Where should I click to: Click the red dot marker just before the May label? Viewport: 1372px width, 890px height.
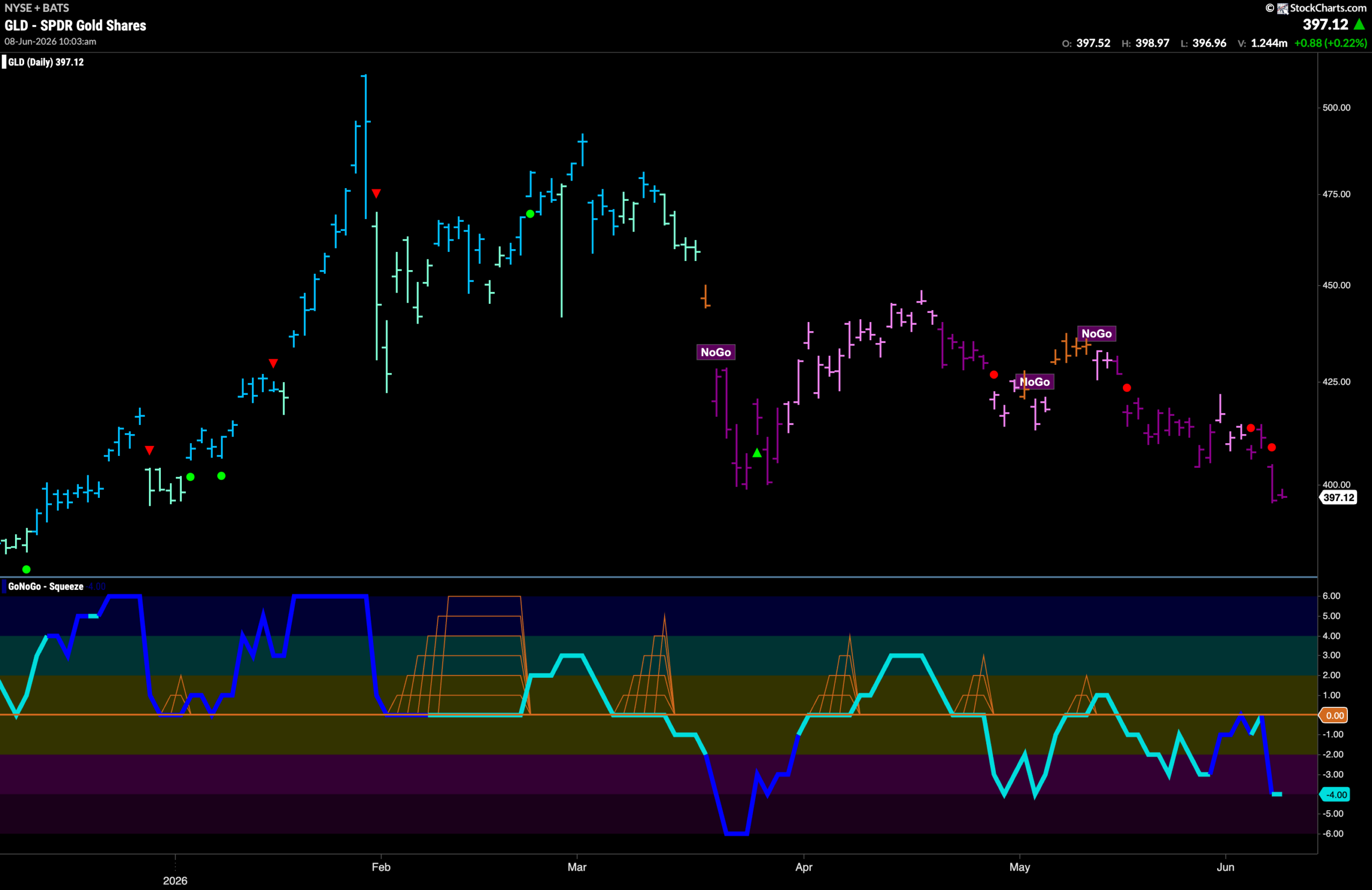pyautogui.click(x=994, y=375)
